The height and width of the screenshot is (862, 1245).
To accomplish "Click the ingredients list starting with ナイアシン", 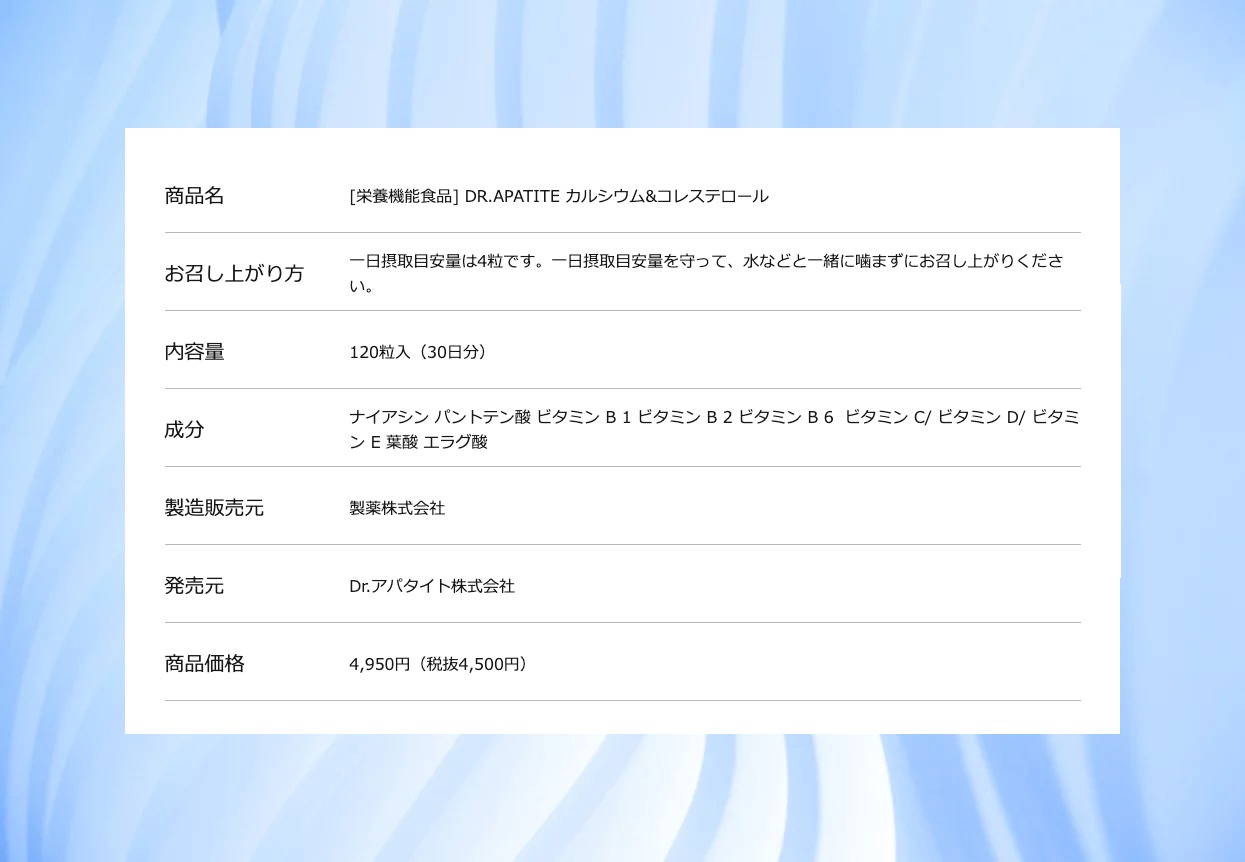I will pos(714,430).
